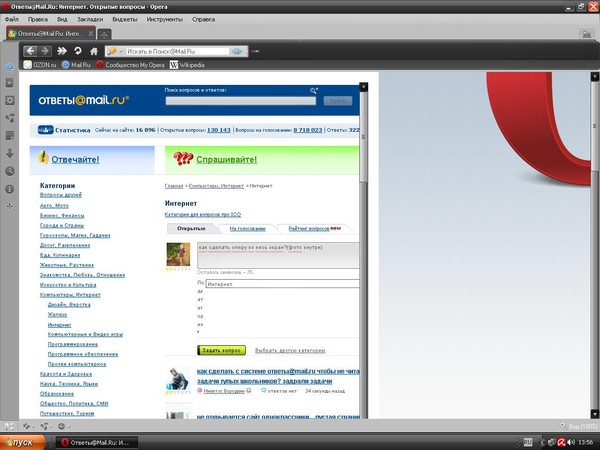Click the Отвечайте! link

click(x=75, y=160)
